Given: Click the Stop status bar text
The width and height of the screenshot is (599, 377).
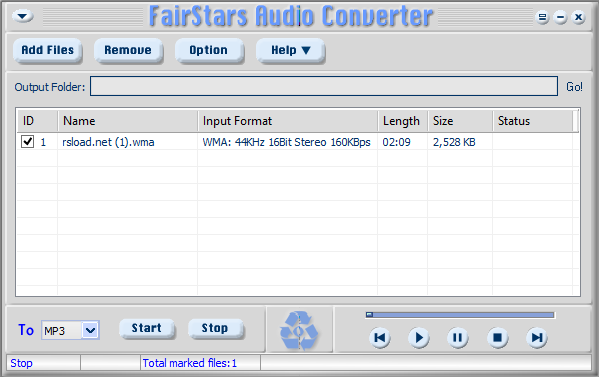Looking at the screenshot, I should tap(21, 363).
